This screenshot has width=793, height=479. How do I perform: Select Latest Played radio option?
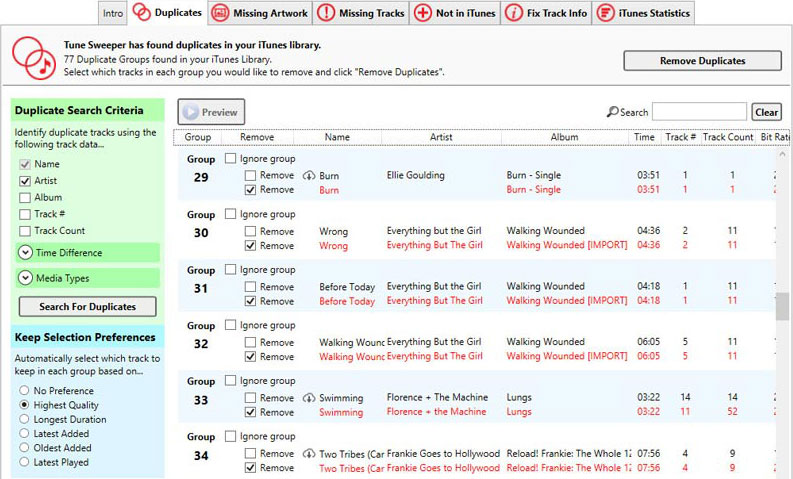coord(24,461)
